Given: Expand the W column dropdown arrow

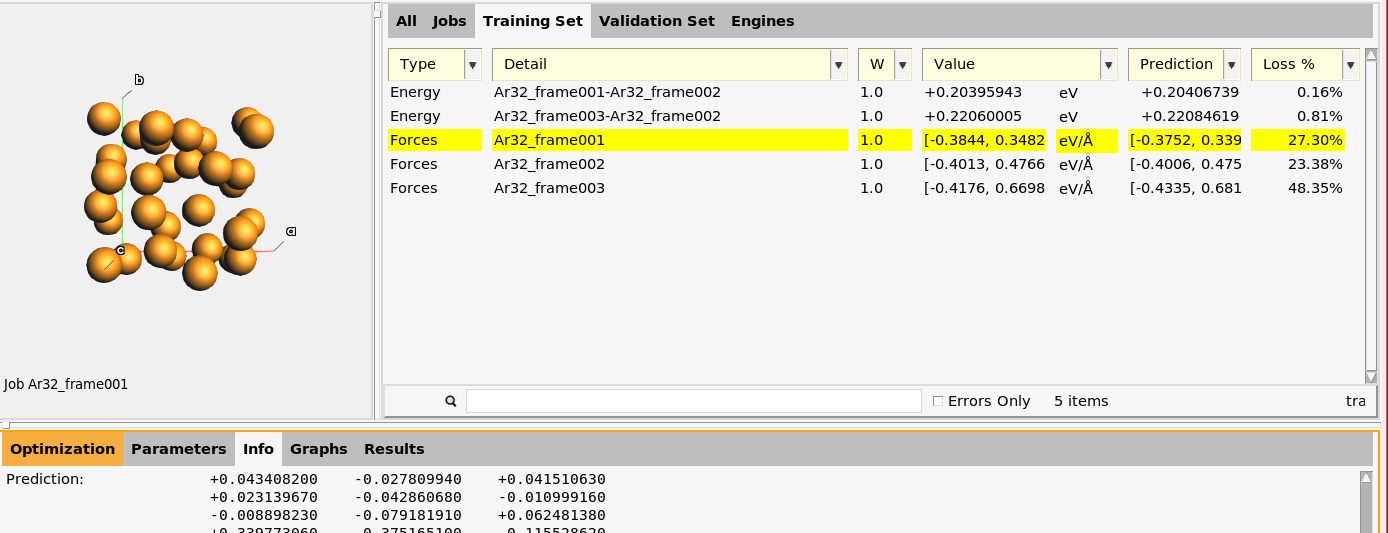Looking at the screenshot, I should point(903,65).
